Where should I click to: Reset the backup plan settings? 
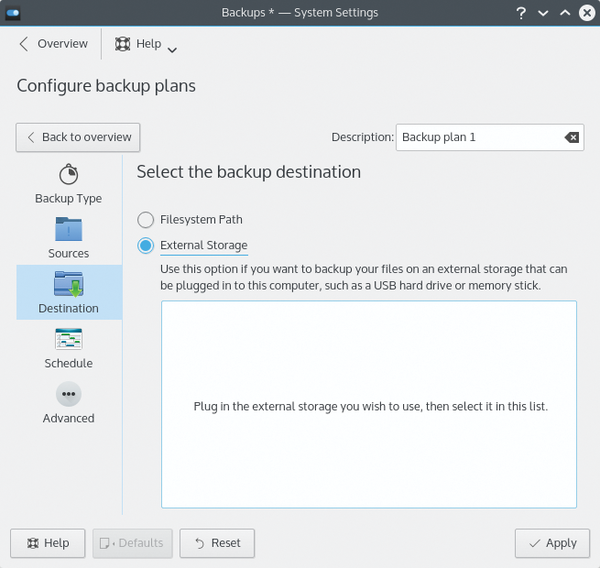(x=217, y=543)
